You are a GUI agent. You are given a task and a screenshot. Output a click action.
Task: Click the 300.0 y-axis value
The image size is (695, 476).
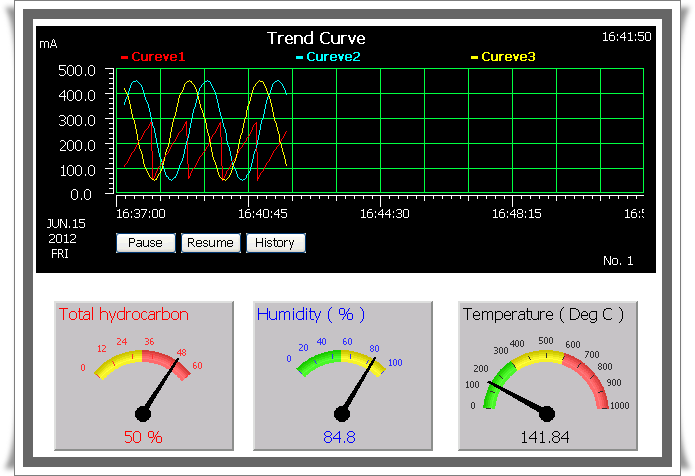click(77, 120)
